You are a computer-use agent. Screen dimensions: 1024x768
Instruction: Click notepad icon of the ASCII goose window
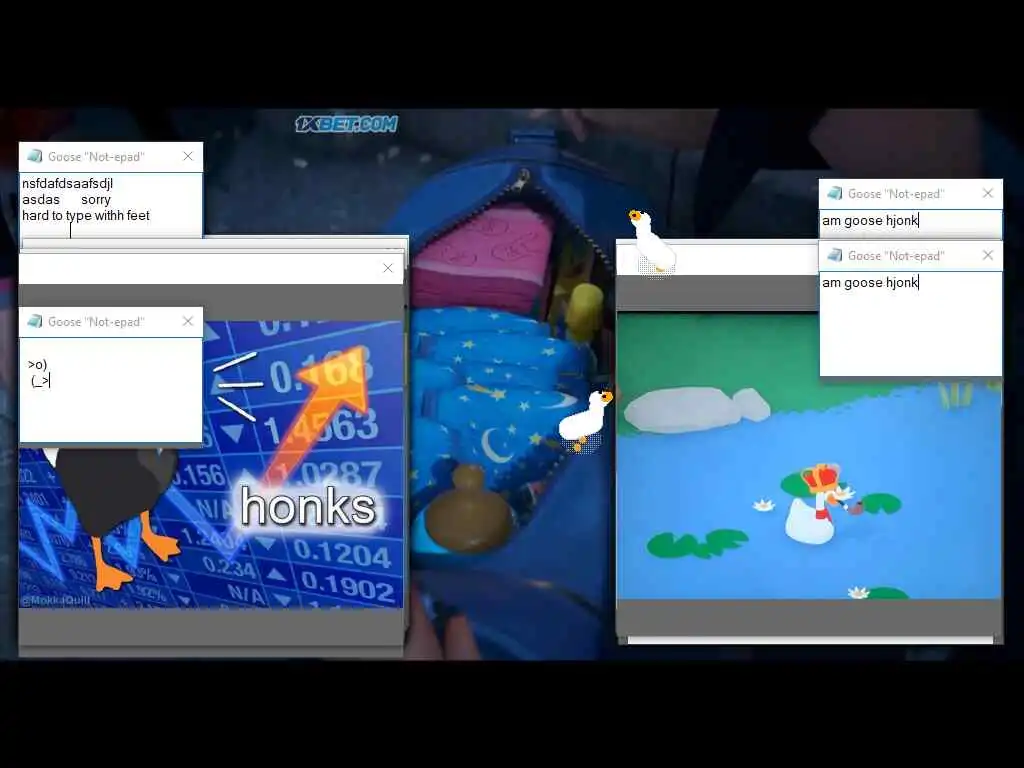pyautogui.click(x=35, y=321)
